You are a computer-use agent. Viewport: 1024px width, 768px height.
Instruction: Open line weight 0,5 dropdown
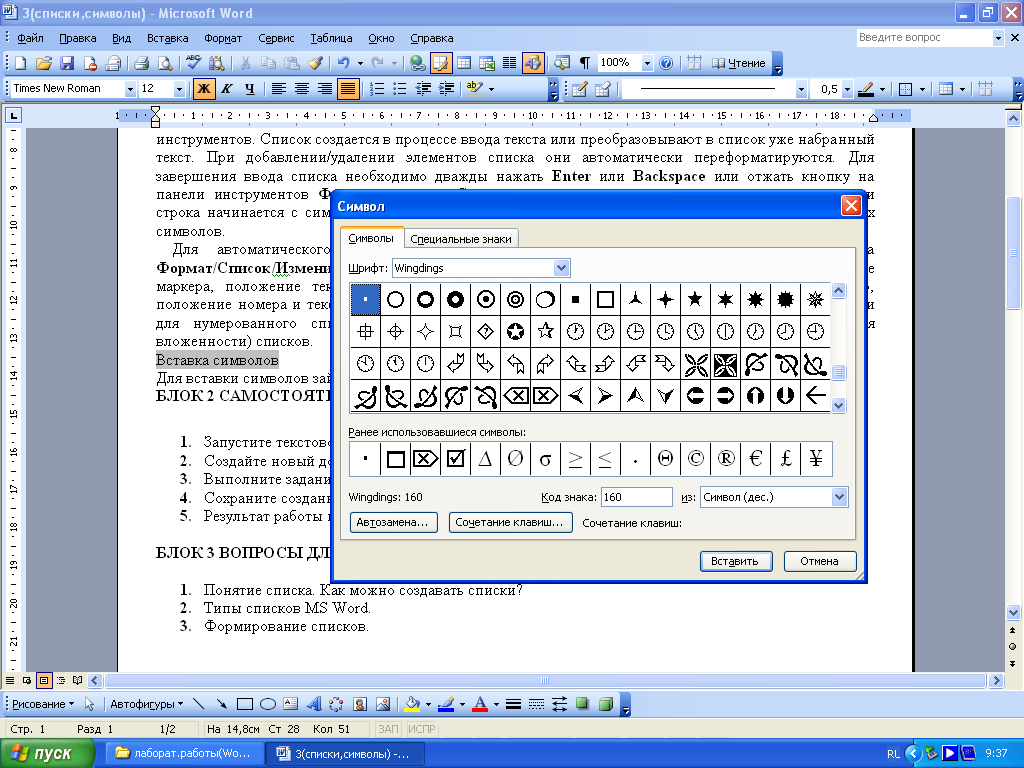[847, 89]
